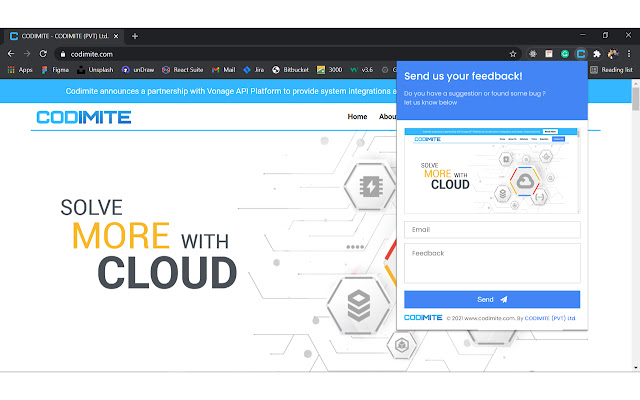The width and height of the screenshot is (640, 400).
Task: Open the gear-shaped extension icon
Action: pos(533,53)
